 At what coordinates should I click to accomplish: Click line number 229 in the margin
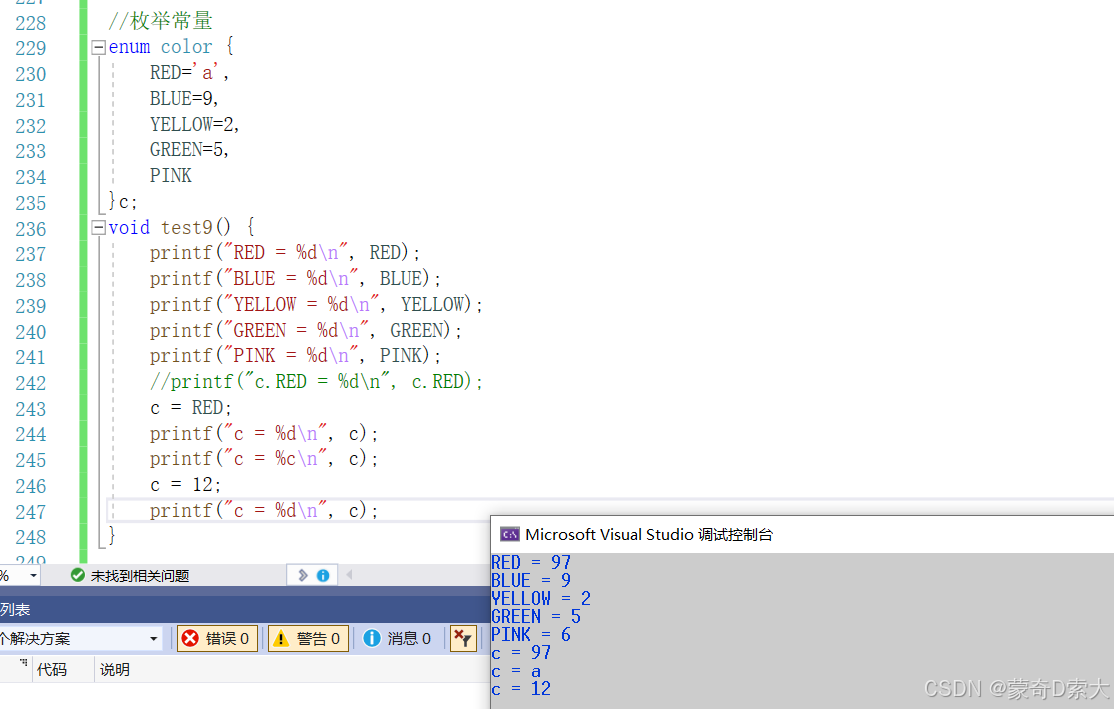[x=31, y=48]
